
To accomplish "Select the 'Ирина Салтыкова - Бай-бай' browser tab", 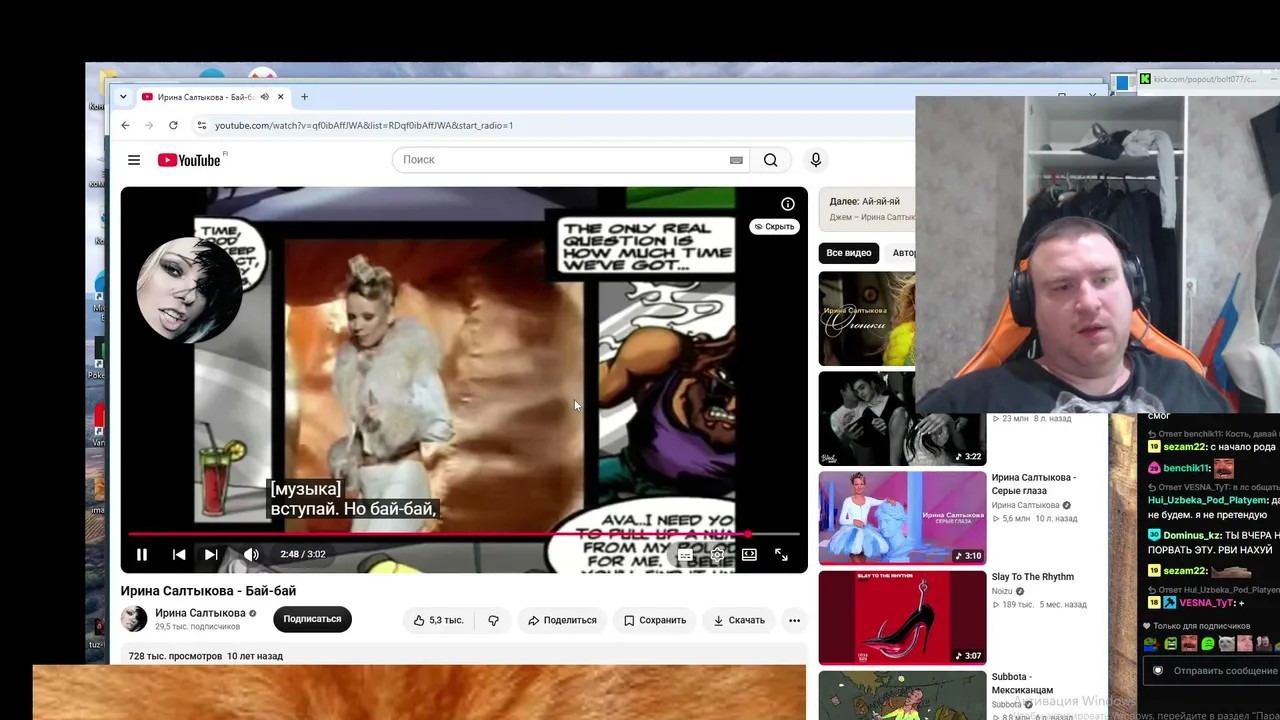I will click(x=205, y=97).
